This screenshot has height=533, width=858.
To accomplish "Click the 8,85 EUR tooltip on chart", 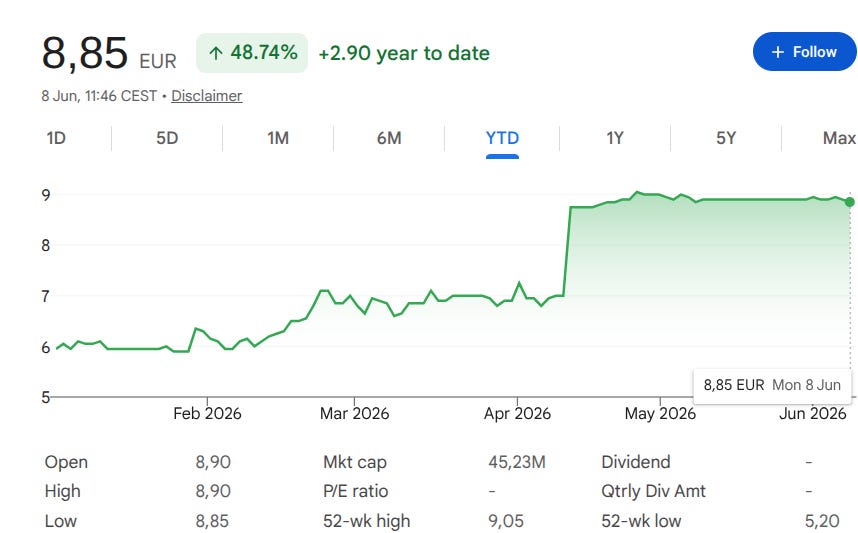I will click(772, 385).
